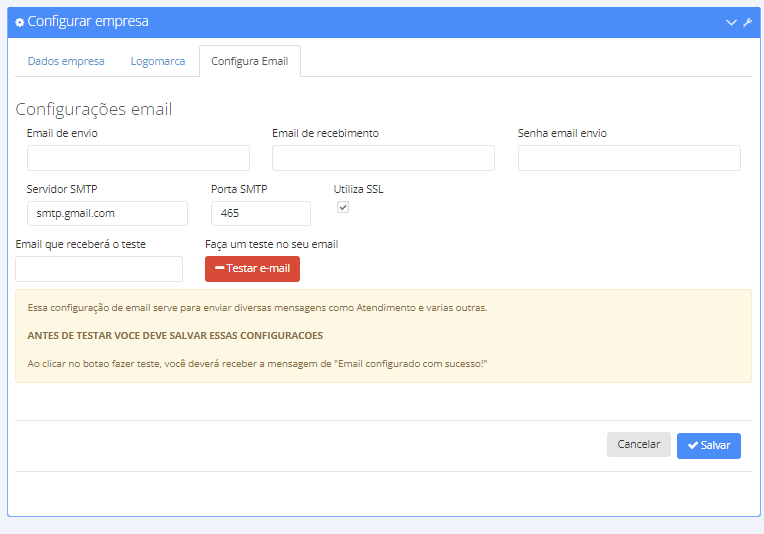Click the gear icon beside Configurar empresa

[19, 22]
